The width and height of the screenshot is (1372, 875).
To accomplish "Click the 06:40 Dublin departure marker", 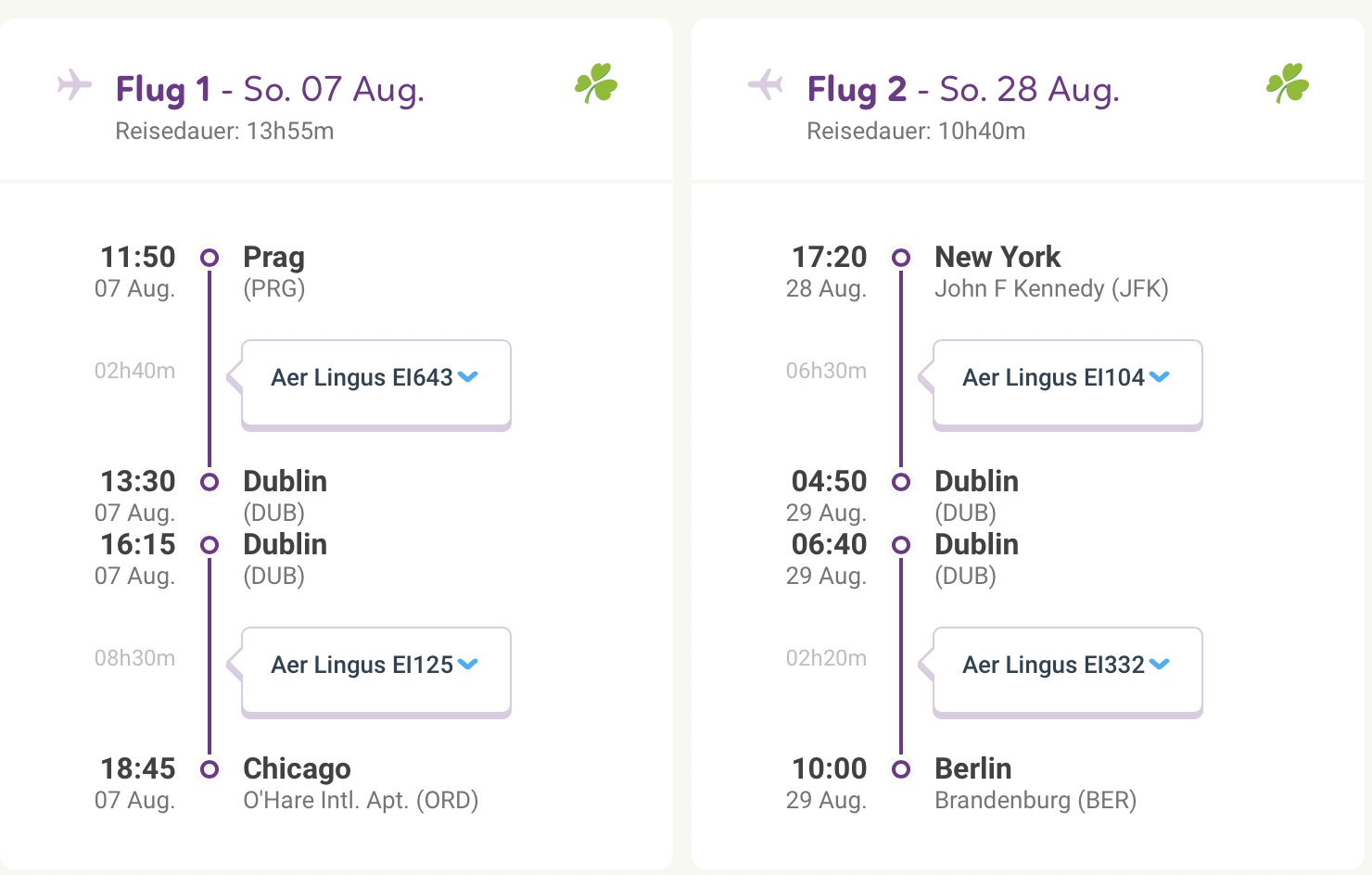I will [x=901, y=544].
